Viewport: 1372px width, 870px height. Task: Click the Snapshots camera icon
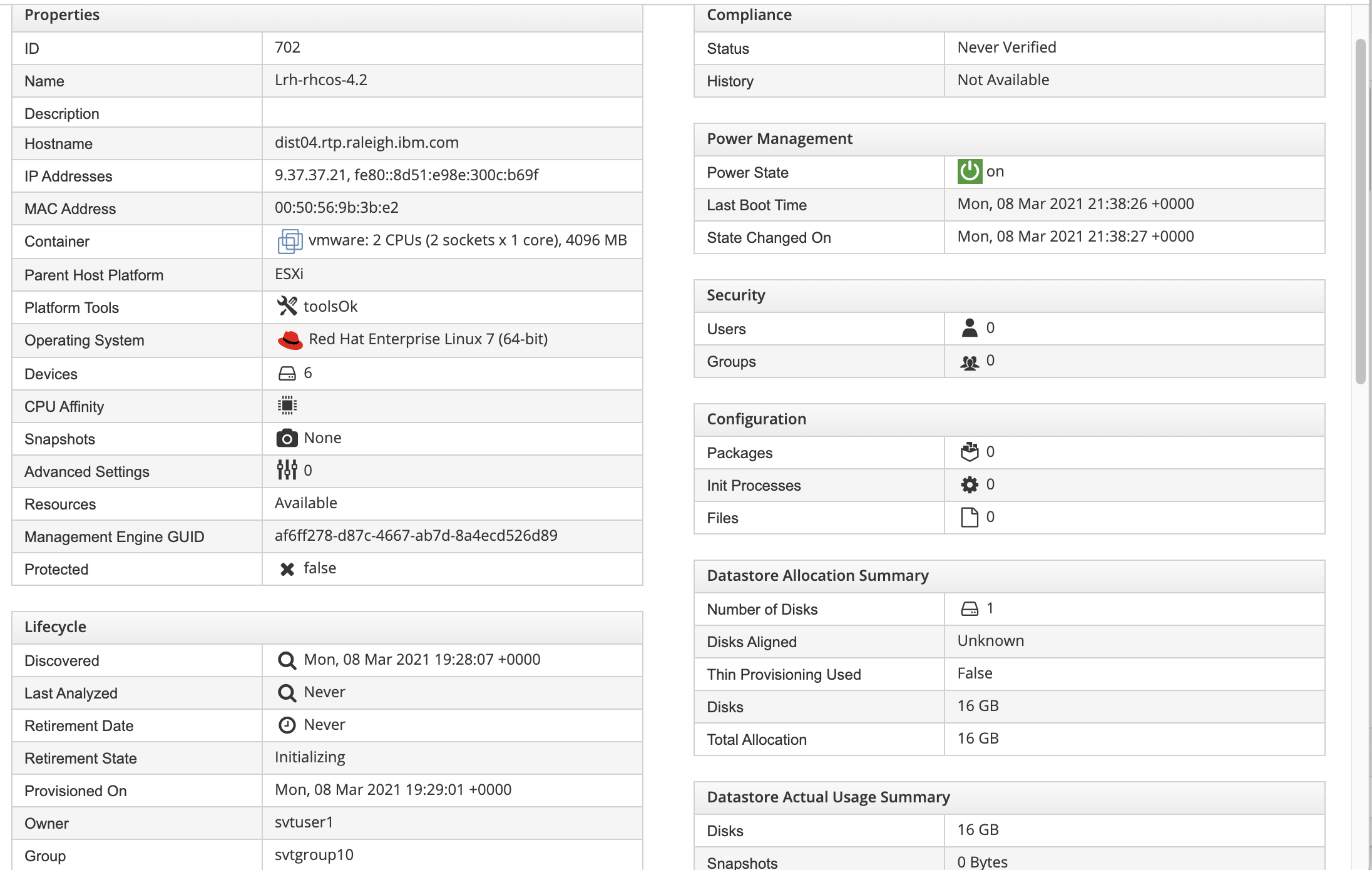287,438
